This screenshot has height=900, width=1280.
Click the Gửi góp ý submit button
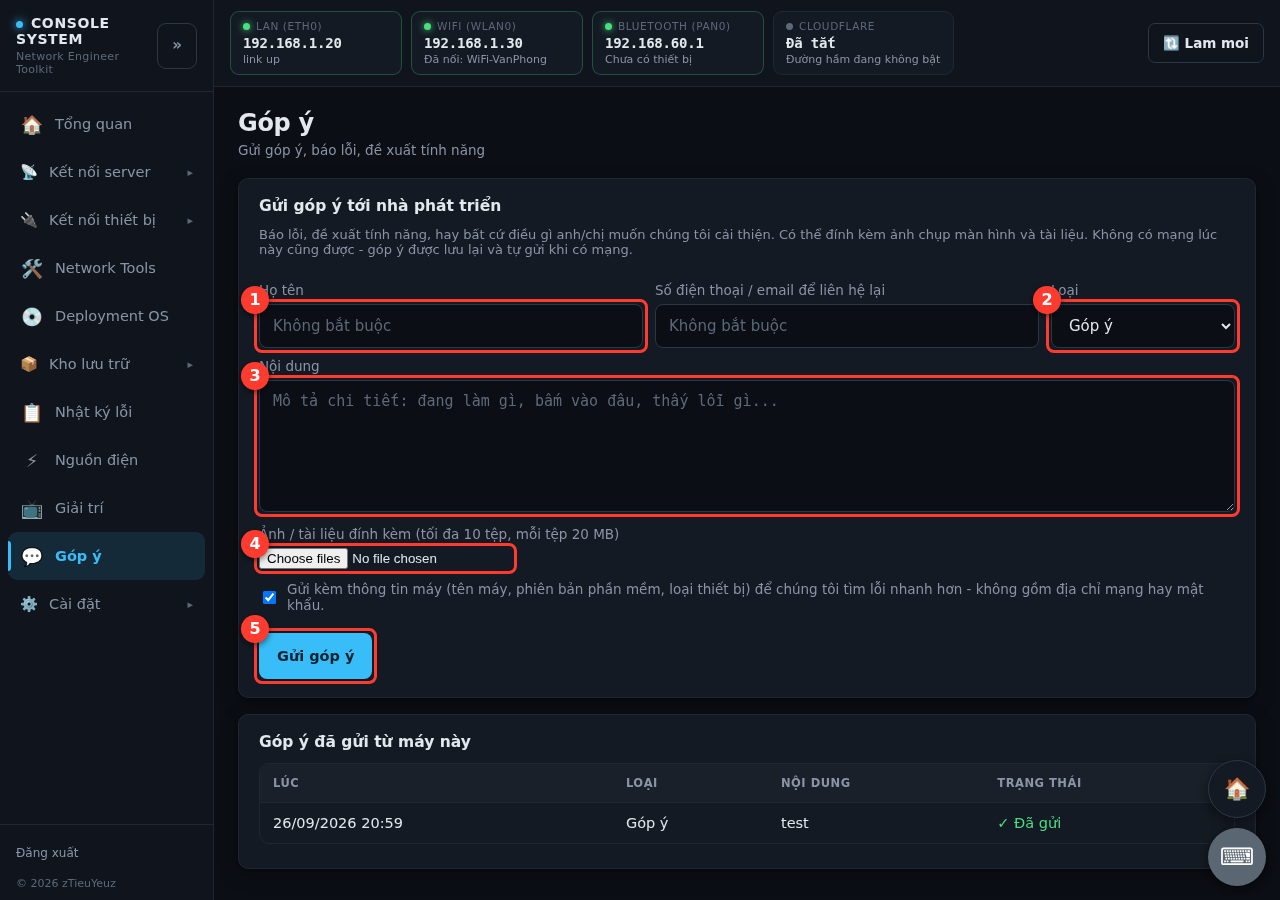coord(315,656)
